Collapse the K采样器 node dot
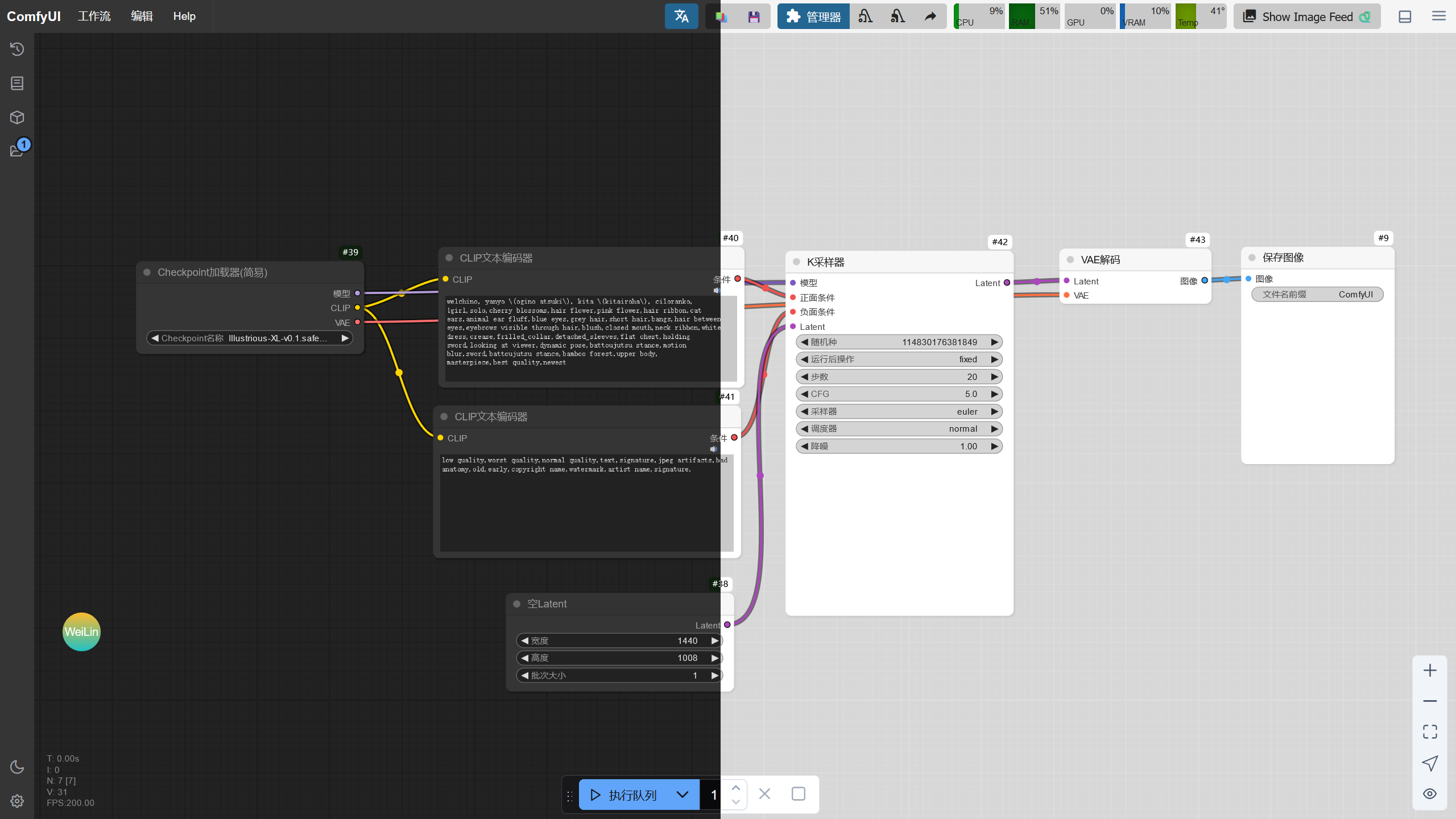The image size is (1456, 819). coord(796,262)
